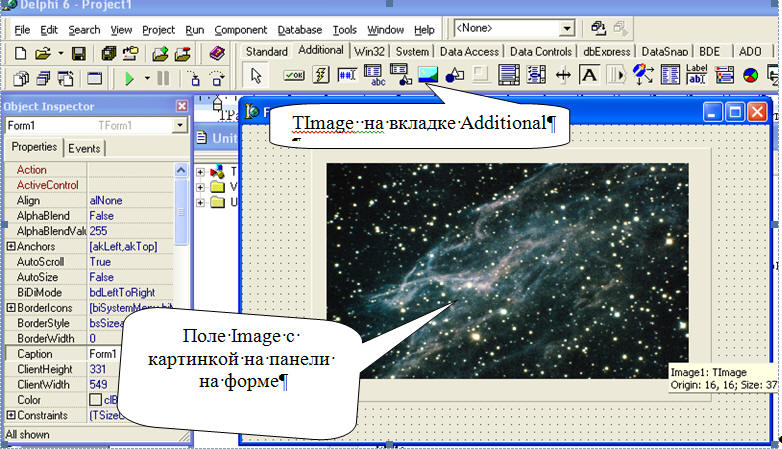Select the ApplicationEvents component icon

(x=643, y=74)
